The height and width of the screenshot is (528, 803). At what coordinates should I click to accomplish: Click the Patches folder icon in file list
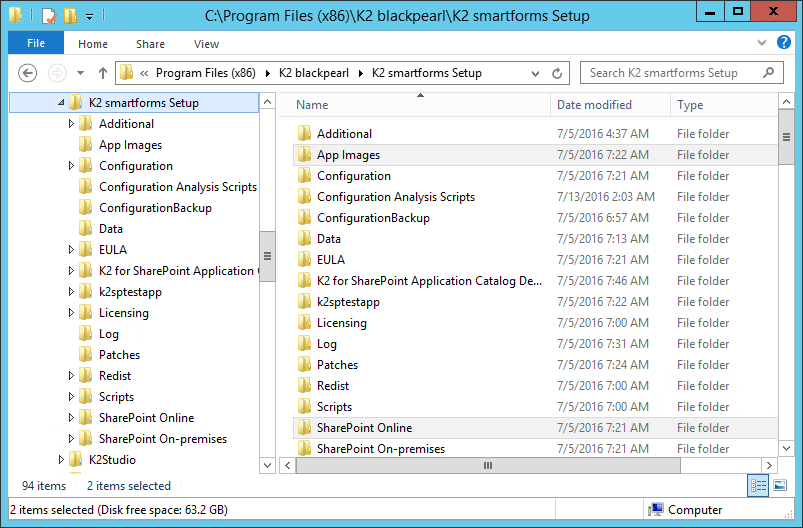(305, 365)
